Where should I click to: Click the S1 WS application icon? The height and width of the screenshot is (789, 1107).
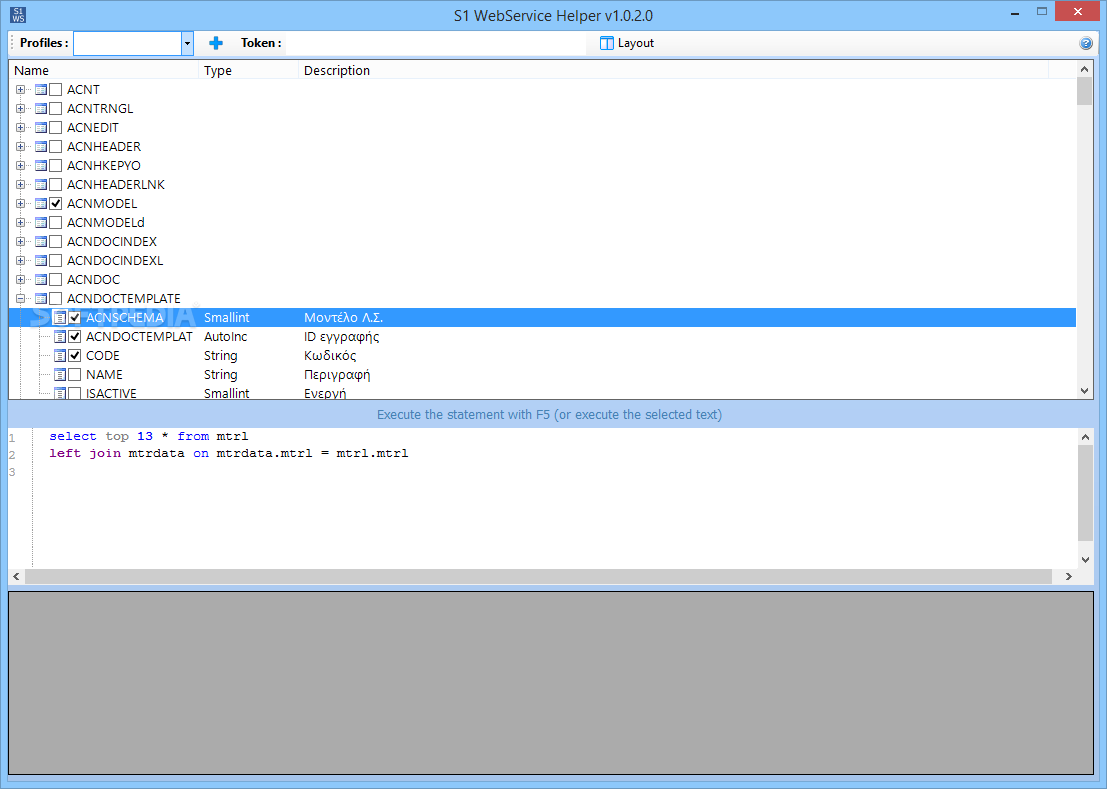click(x=18, y=15)
